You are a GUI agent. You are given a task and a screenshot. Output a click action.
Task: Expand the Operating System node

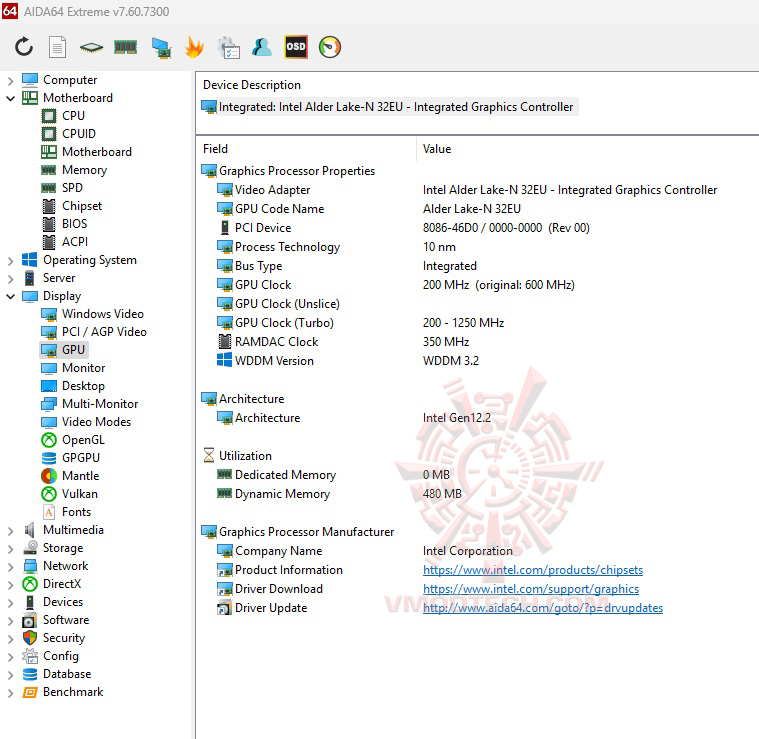coord(10,260)
